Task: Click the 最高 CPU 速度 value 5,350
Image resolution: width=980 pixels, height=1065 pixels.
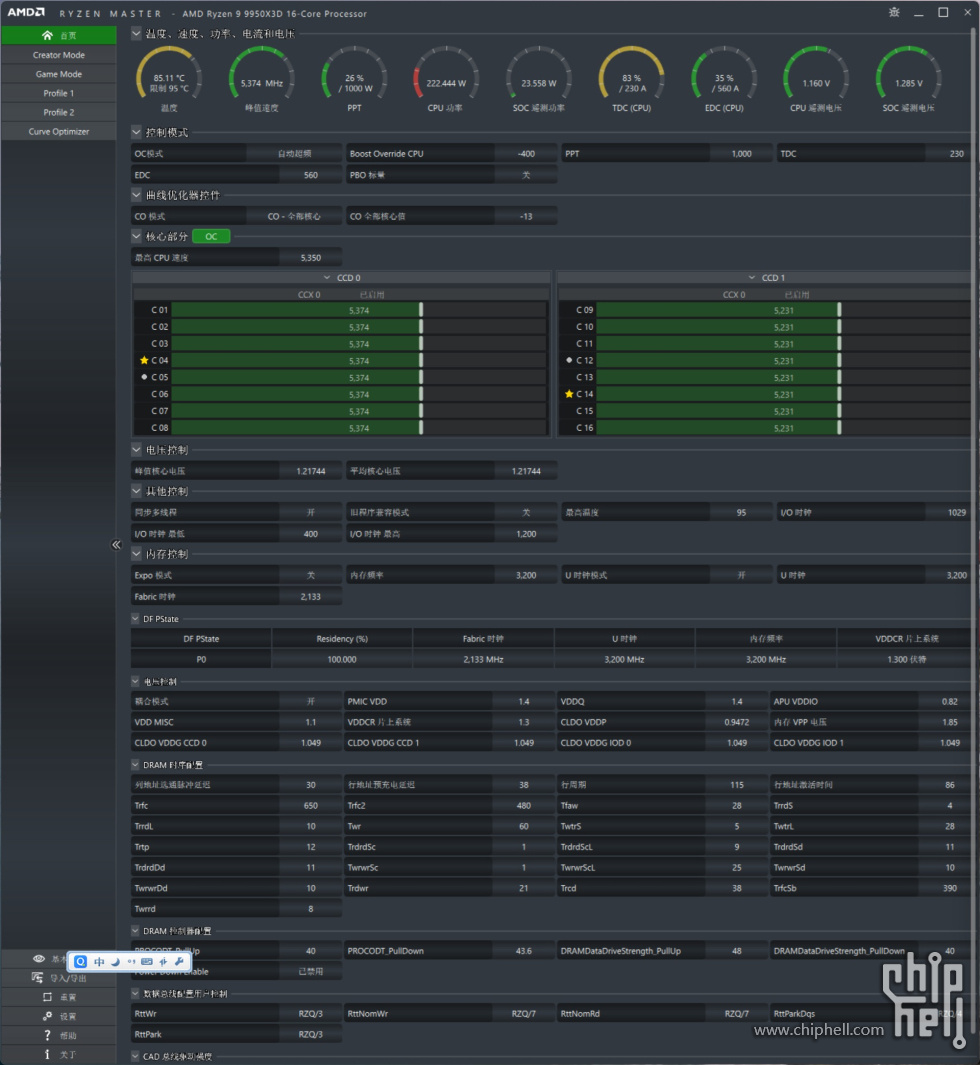Action: click(311, 257)
